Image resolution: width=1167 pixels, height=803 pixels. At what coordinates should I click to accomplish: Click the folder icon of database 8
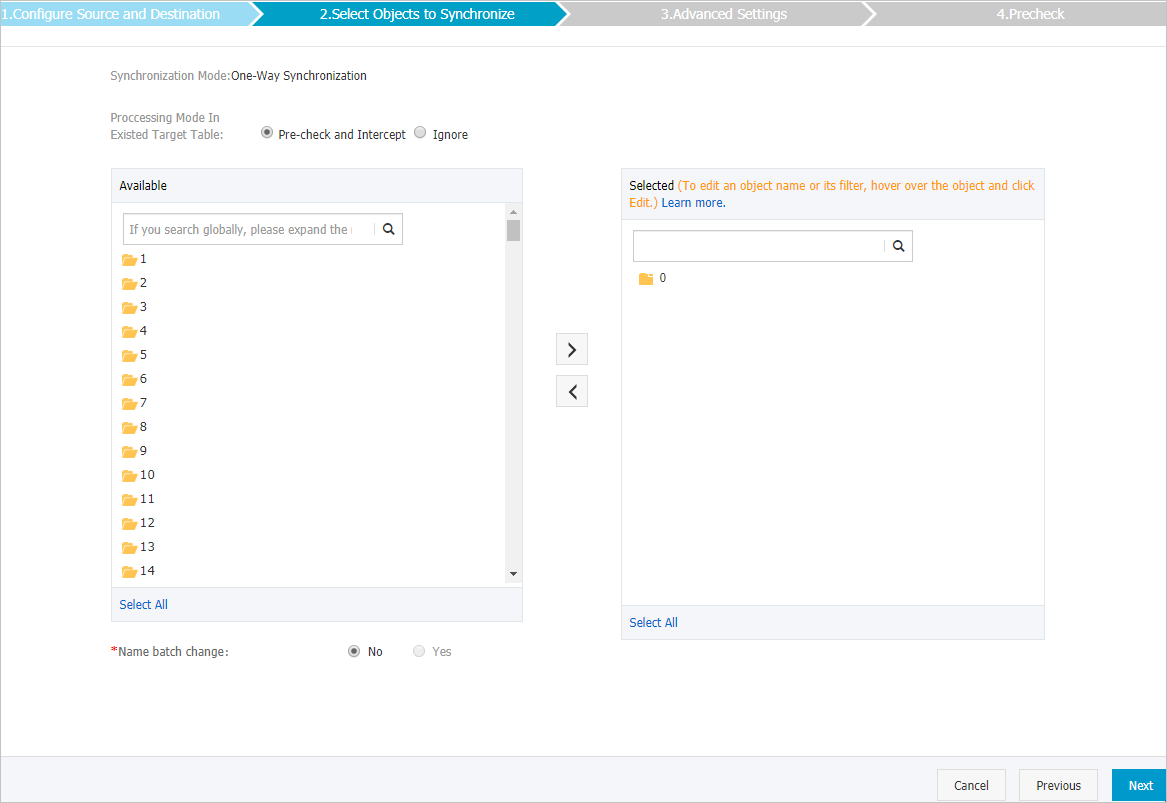pyautogui.click(x=130, y=427)
